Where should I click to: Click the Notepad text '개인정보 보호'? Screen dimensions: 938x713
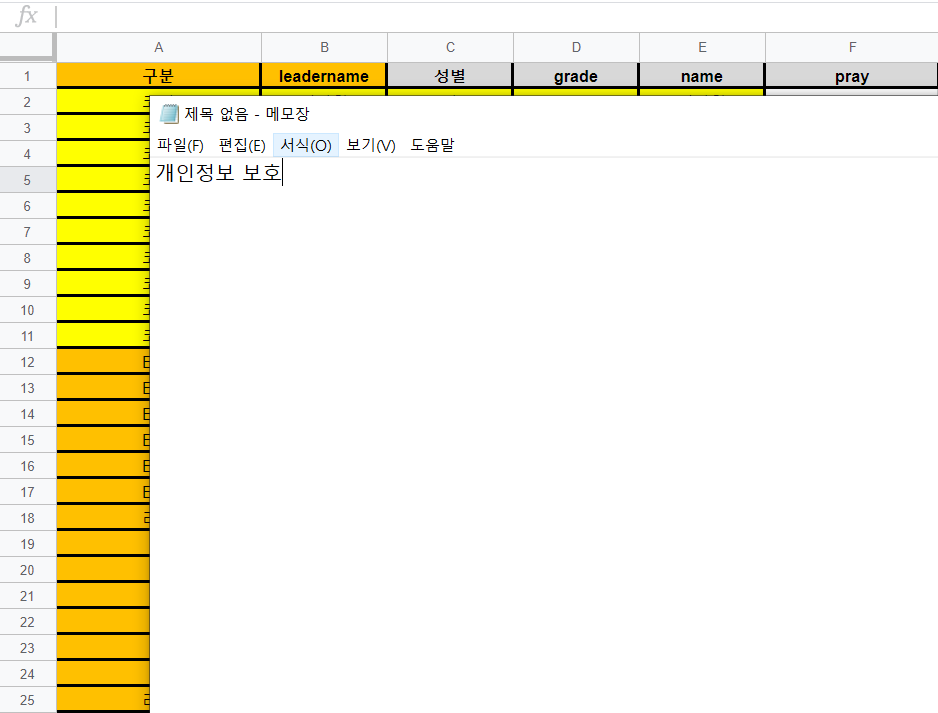tap(218, 173)
